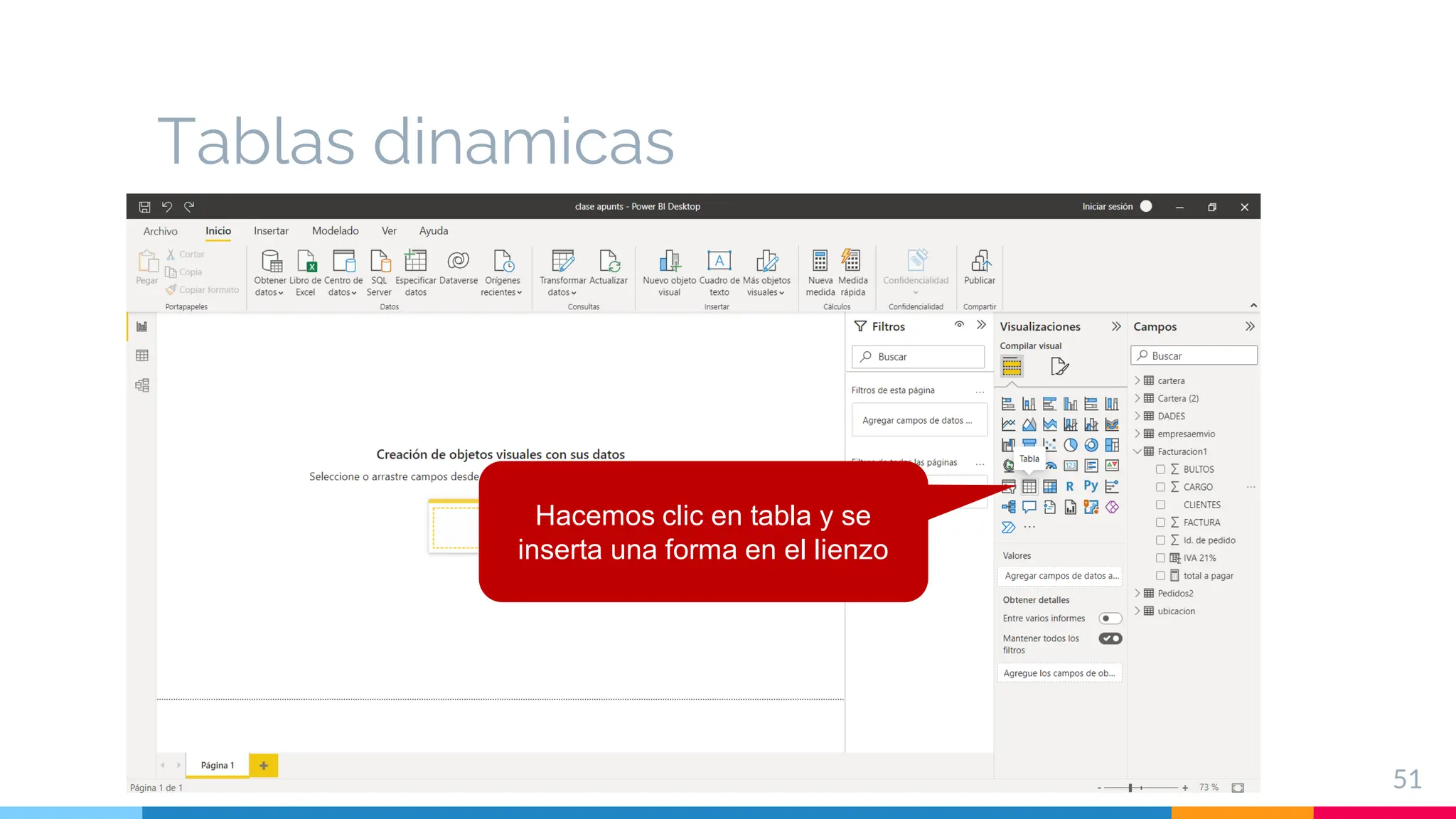Image resolution: width=1456 pixels, height=819 pixels.
Task: Select the Página 1 page tab
Action: [x=218, y=765]
